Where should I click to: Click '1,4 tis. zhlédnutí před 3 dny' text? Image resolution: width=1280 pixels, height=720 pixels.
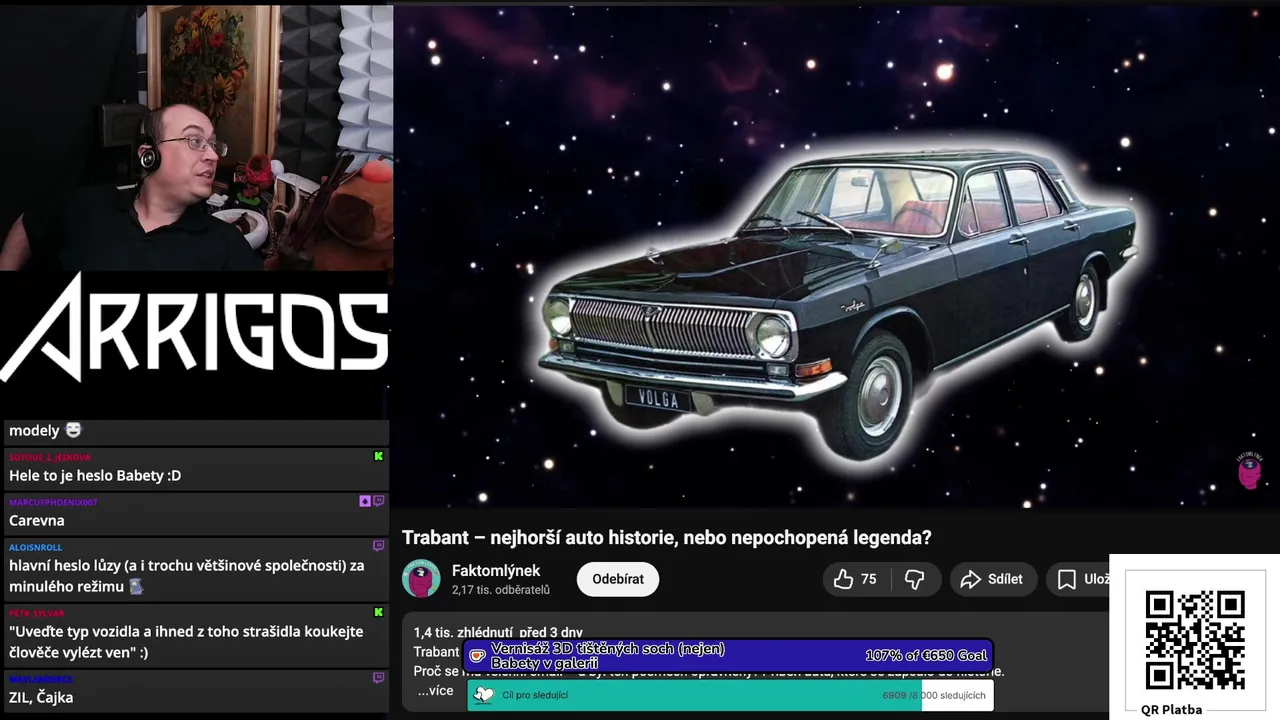pos(498,632)
